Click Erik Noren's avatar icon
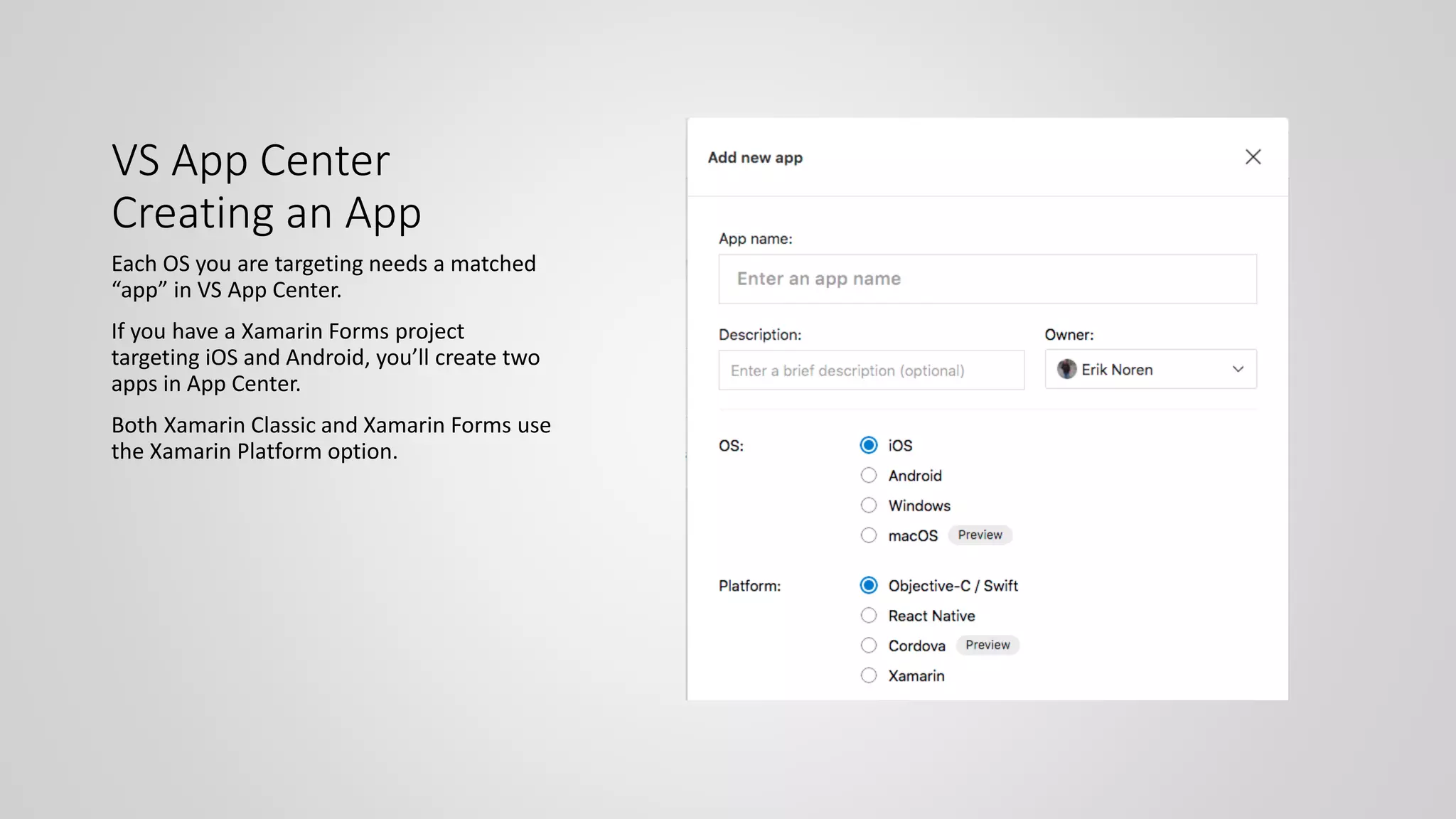This screenshot has width=1456, height=819. tap(1066, 369)
